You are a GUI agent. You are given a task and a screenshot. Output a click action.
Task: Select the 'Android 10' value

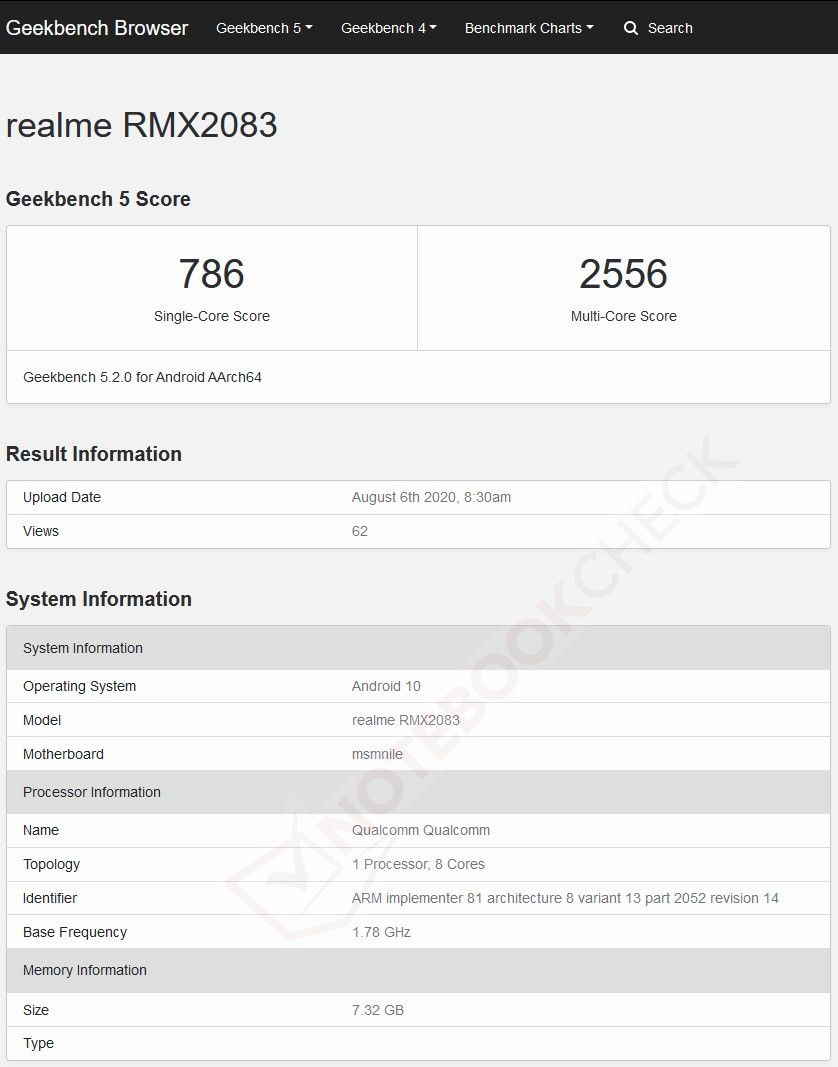click(386, 686)
